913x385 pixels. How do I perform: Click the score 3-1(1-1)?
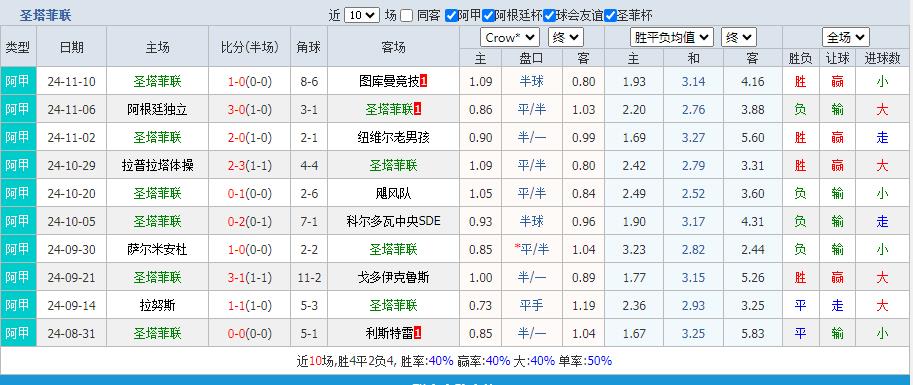(x=250, y=277)
